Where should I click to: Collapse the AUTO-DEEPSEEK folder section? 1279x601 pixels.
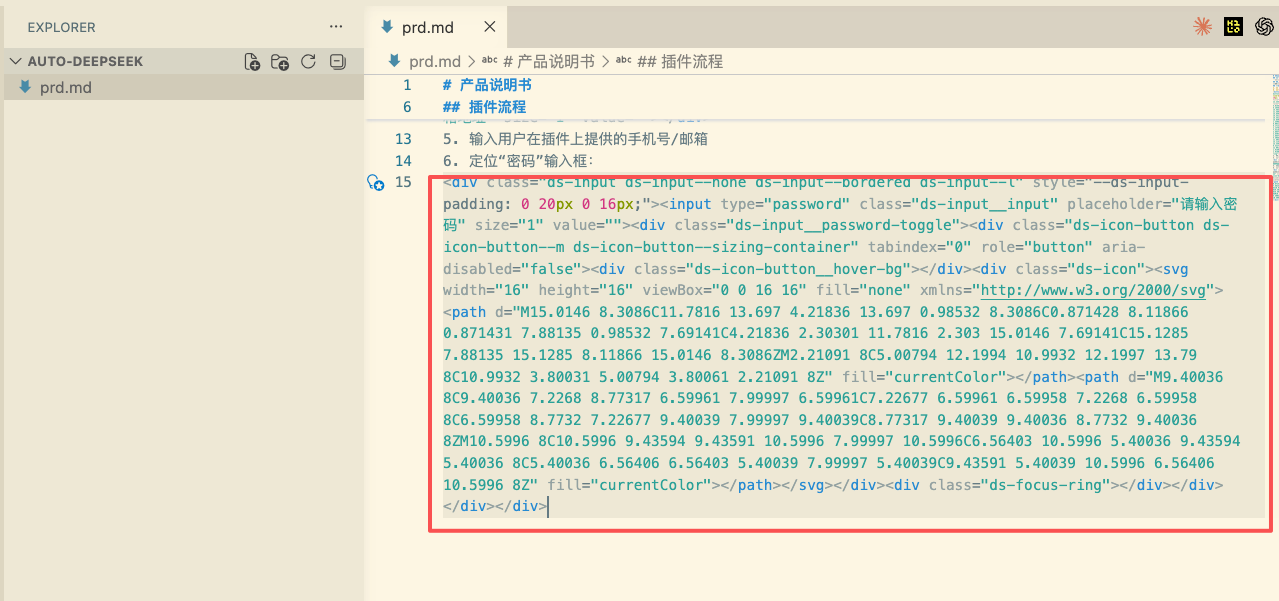(x=15, y=62)
